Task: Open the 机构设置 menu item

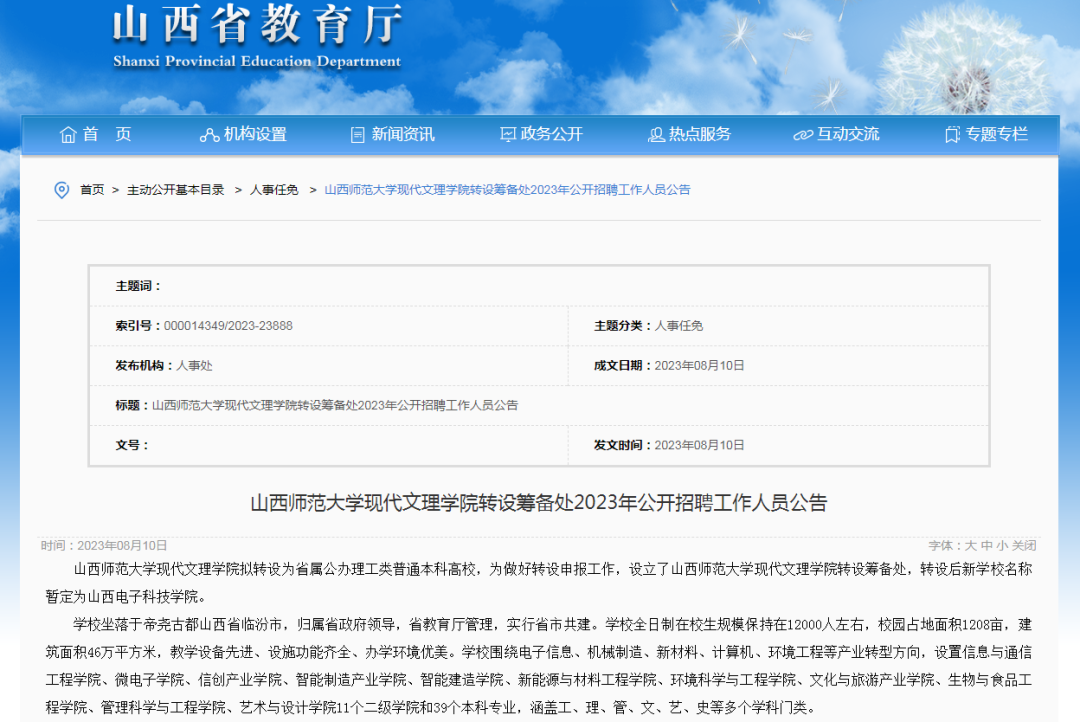Action: (255, 134)
